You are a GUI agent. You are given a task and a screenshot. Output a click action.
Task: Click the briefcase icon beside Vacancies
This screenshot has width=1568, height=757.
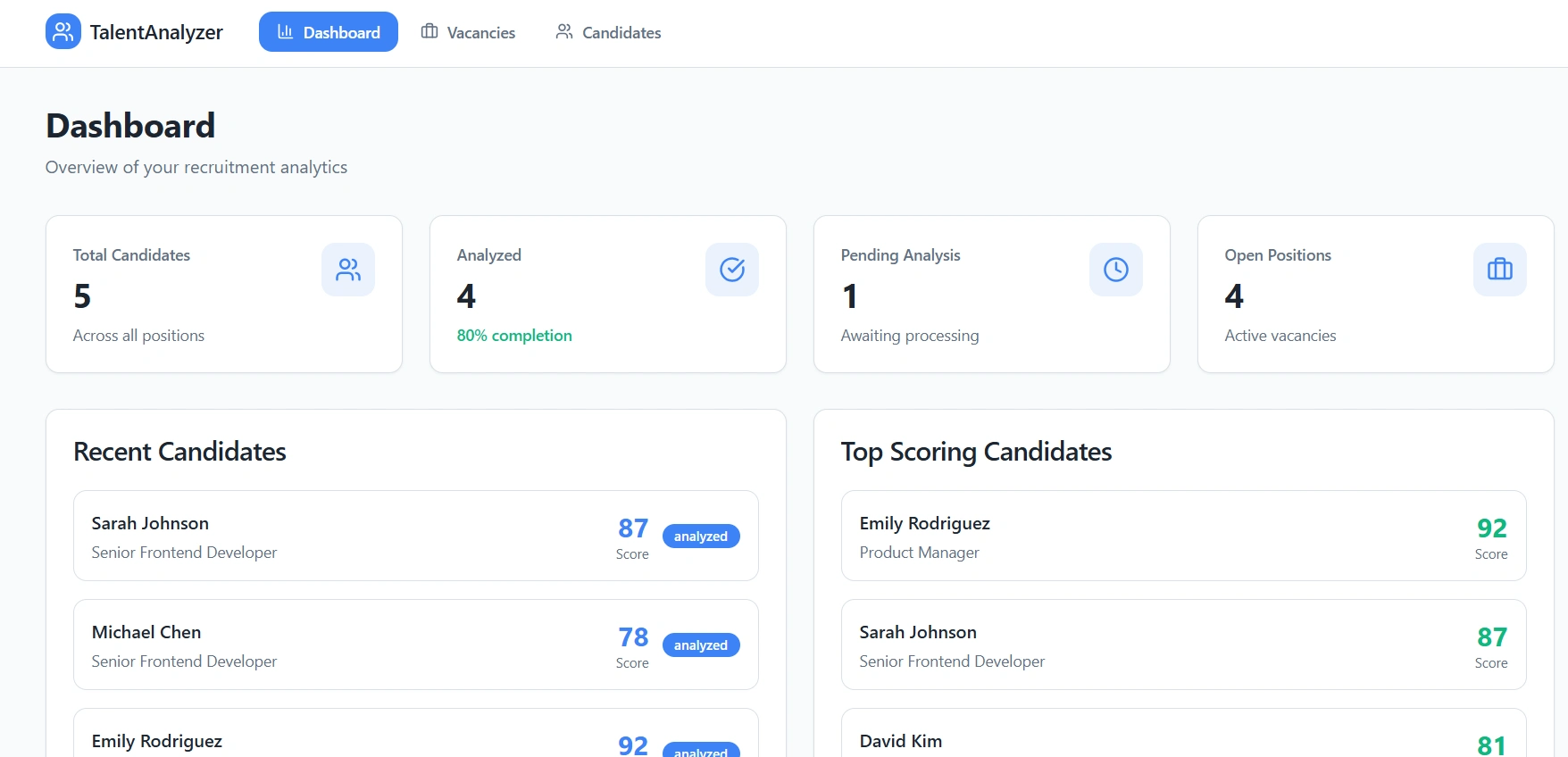click(x=430, y=32)
